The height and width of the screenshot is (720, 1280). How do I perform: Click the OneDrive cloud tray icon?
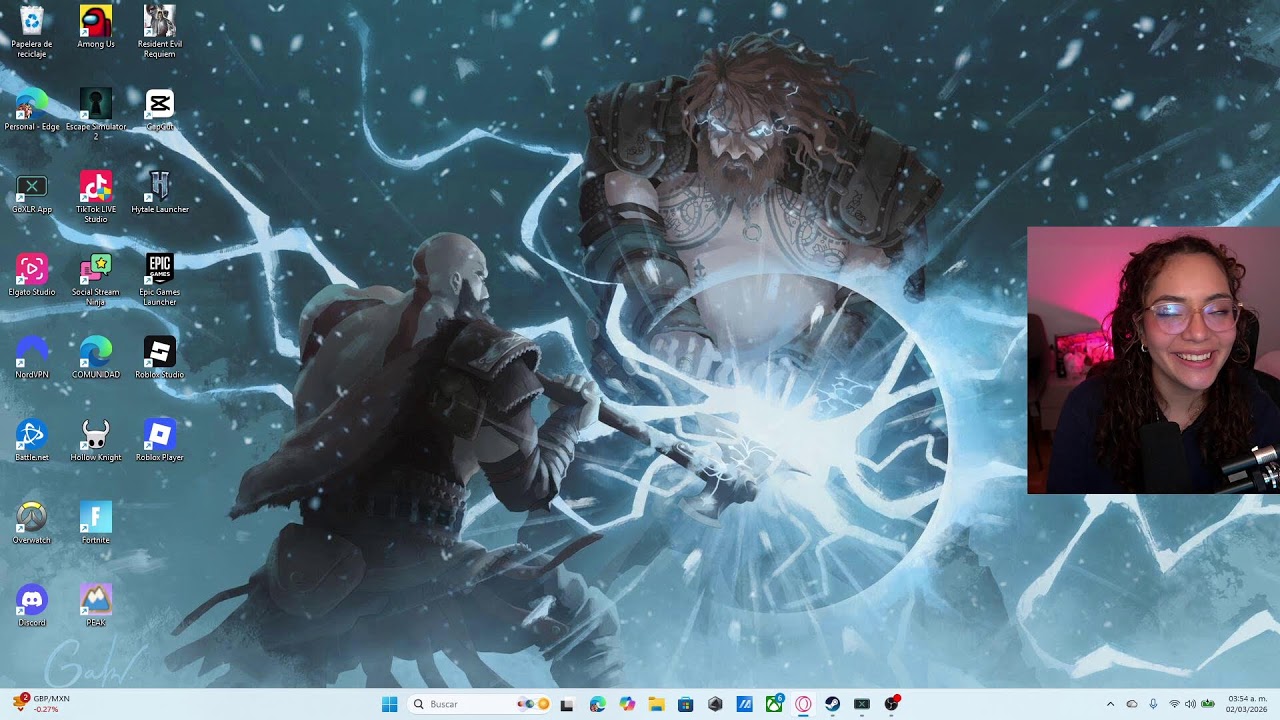[1132, 704]
